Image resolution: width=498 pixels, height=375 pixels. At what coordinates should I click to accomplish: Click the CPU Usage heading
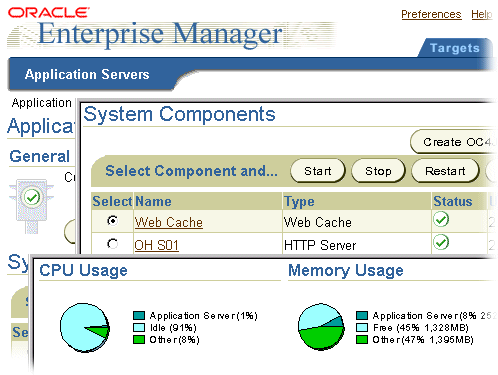tap(83, 270)
